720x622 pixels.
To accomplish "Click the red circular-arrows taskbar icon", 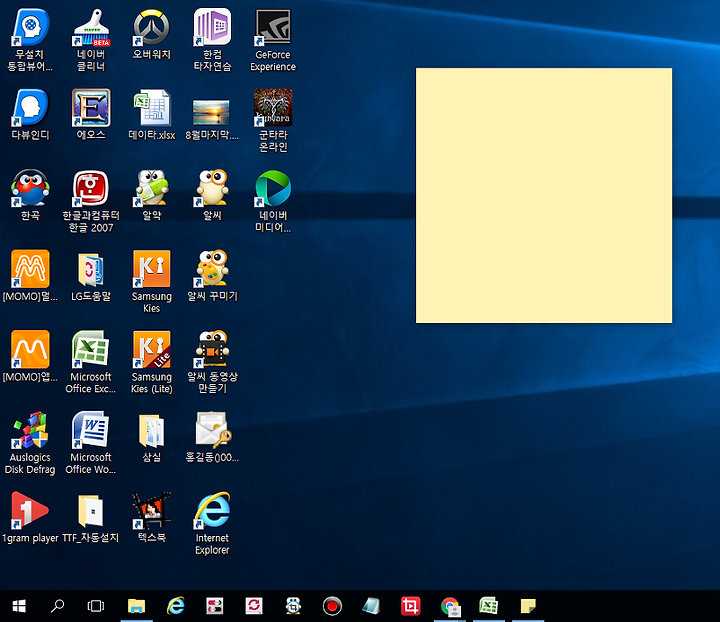I will pos(254,606).
